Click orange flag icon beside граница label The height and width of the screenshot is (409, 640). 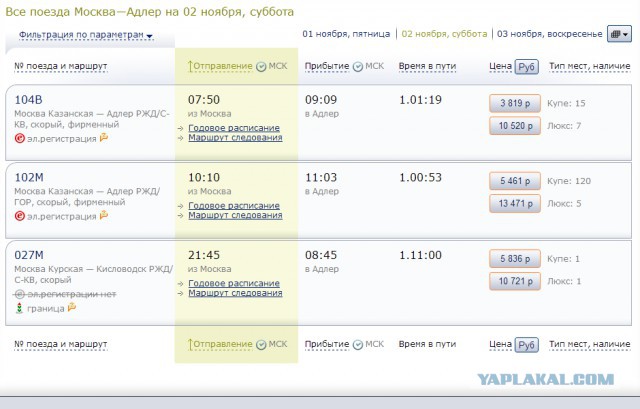tap(72, 307)
